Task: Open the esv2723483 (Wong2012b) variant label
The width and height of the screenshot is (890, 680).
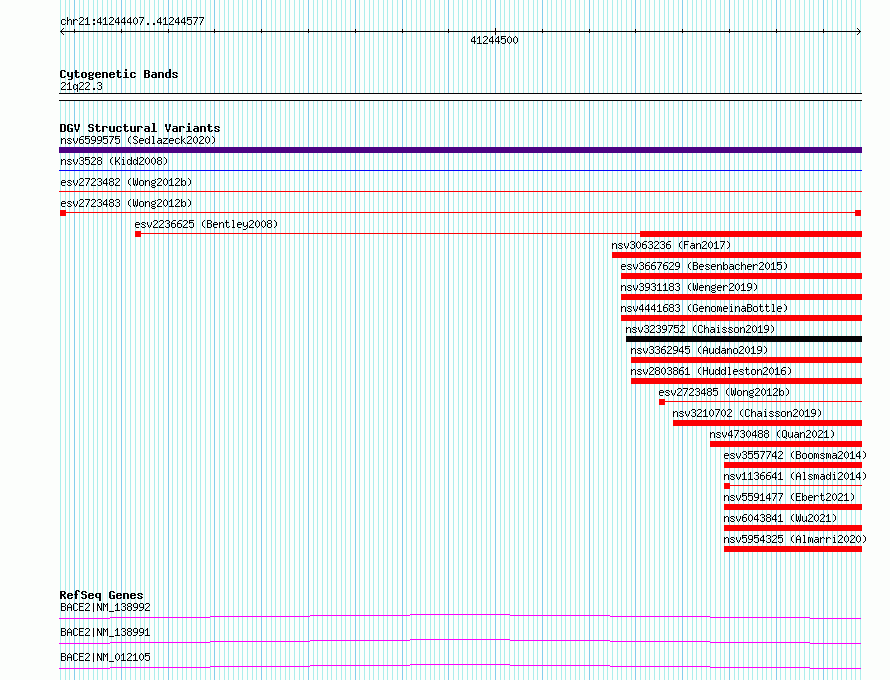Action: 126,203
